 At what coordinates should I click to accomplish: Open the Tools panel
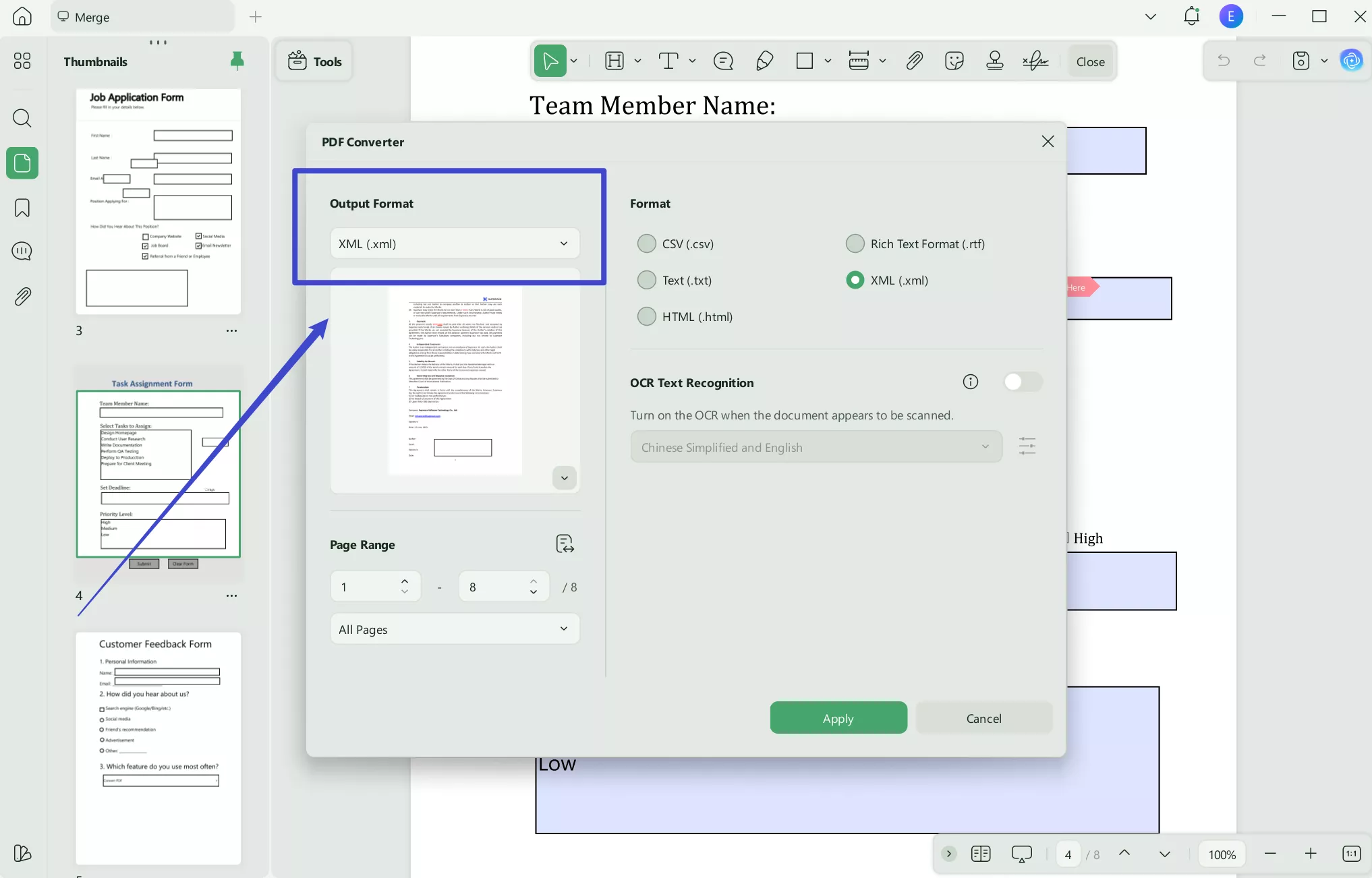click(313, 61)
